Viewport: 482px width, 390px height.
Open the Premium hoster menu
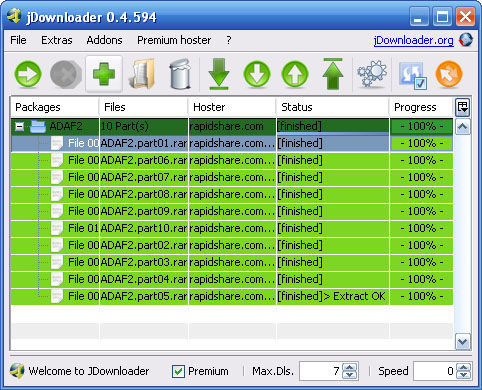click(x=174, y=40)
